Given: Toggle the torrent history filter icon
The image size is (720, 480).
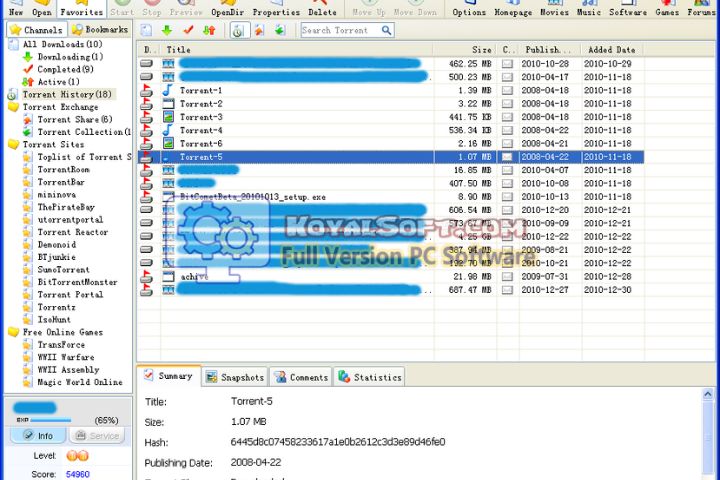Looking at the screenshot, I should click(x=238, y=31).
